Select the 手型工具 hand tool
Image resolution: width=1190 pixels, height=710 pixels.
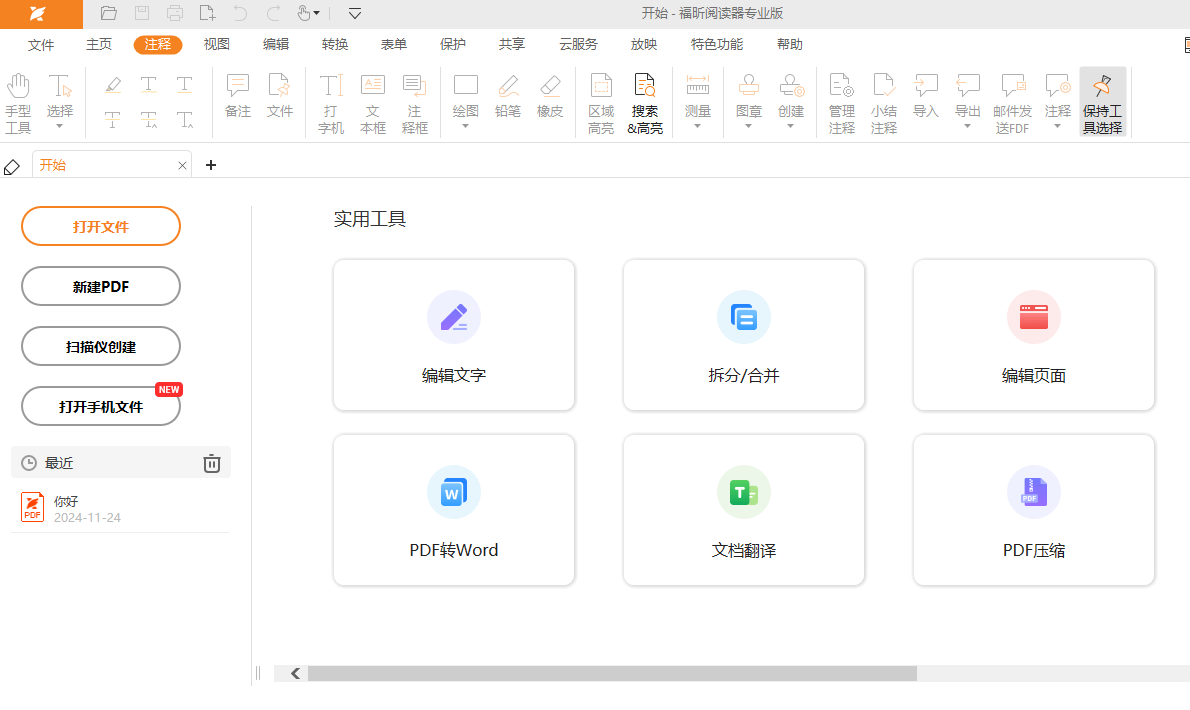pyautogui.click(x=18, y=102)
